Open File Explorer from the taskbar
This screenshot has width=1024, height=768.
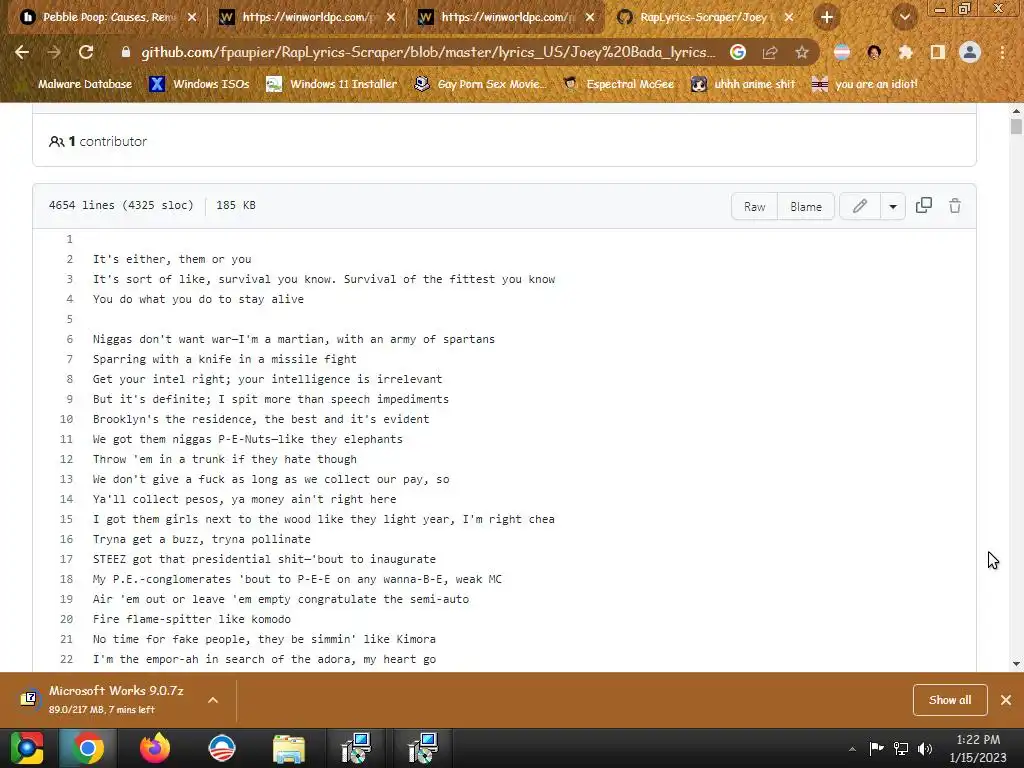[x=289, y=748]
